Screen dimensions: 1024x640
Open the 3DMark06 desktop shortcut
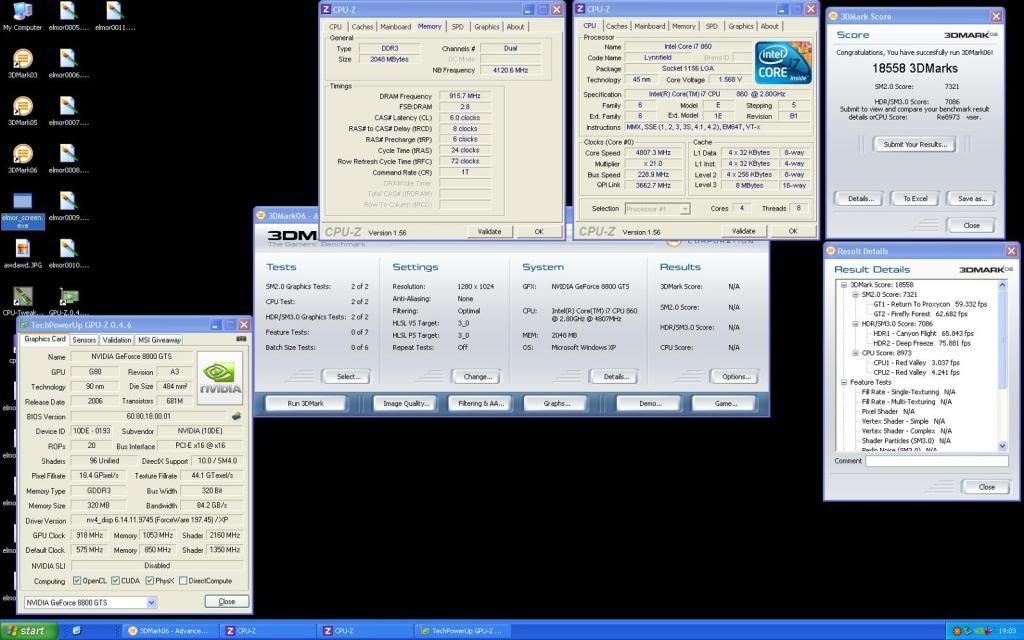pos(22,154)
